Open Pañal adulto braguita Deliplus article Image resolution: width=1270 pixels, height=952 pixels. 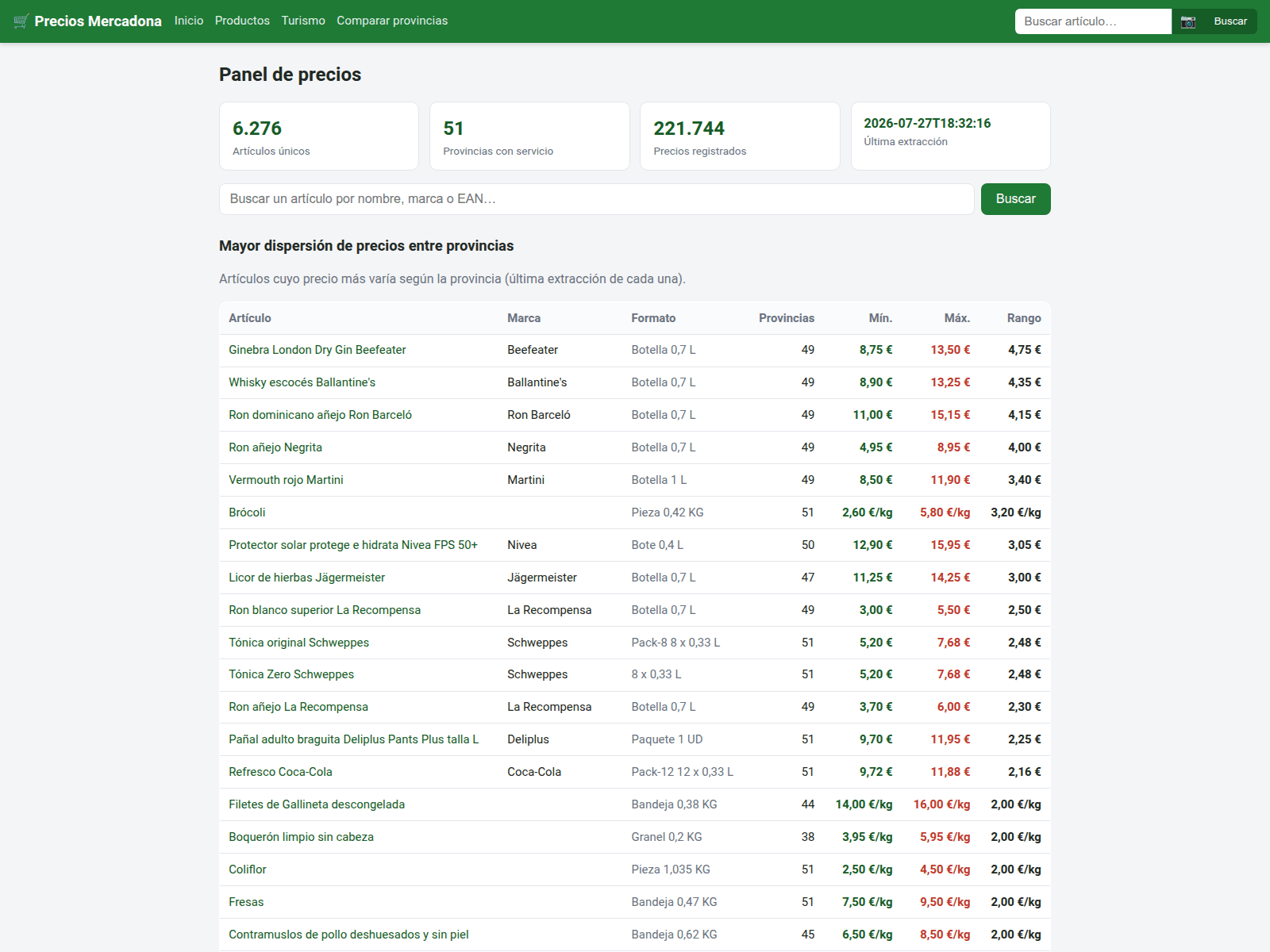[353, 739]
